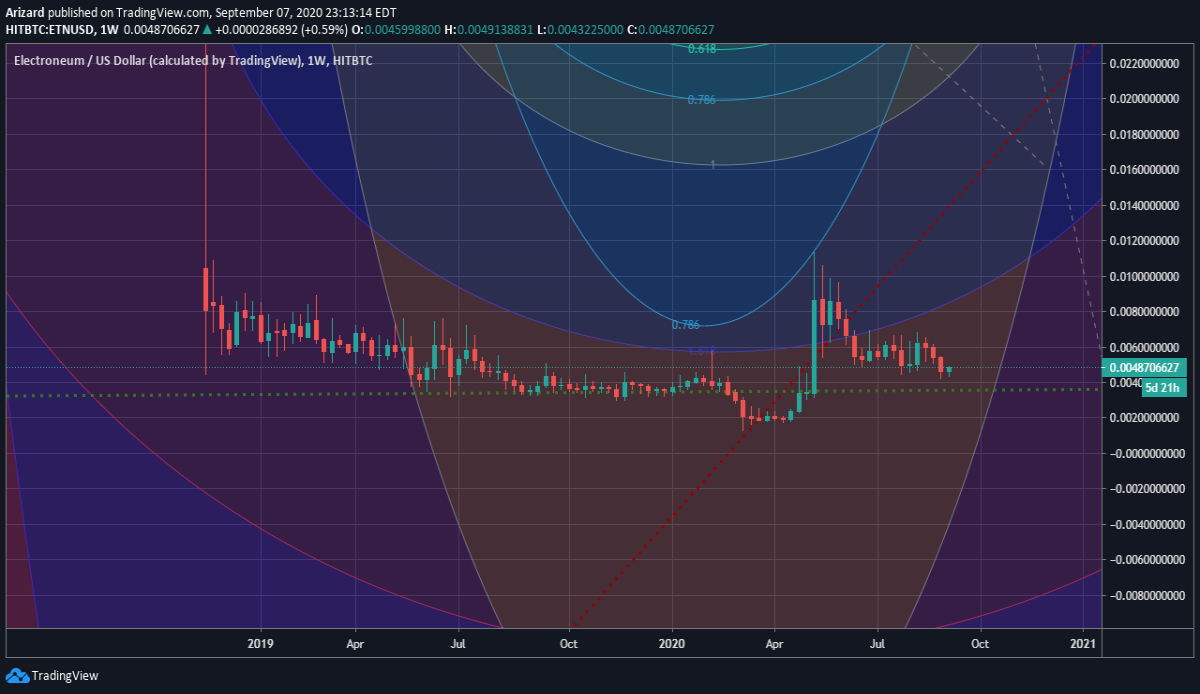The image size is (1200, 694).
Task: Click the 0.0120000000 price axis label
Action: 1146,241
